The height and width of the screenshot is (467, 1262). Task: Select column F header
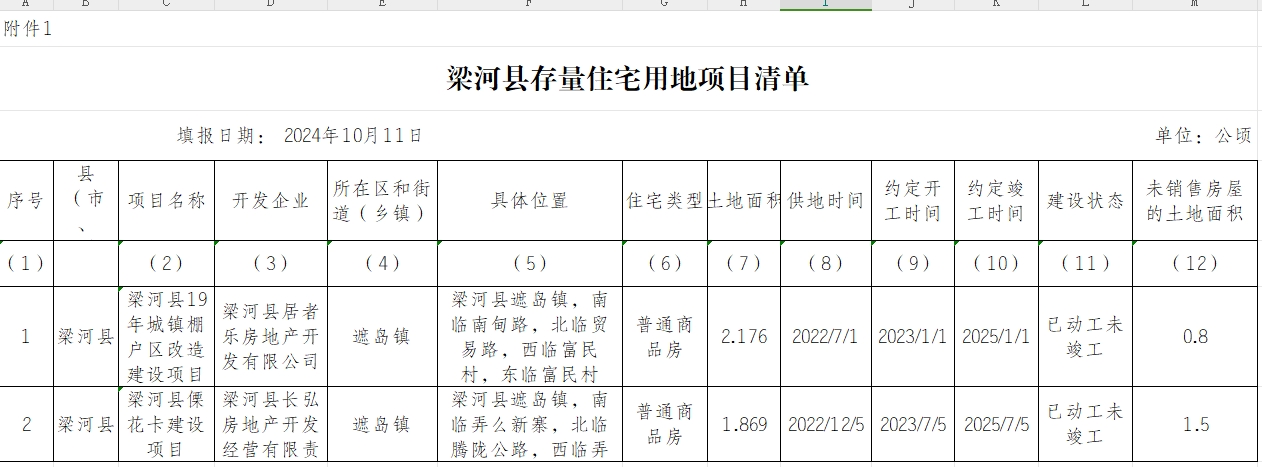pyautogui.click(x=529, y=4)
